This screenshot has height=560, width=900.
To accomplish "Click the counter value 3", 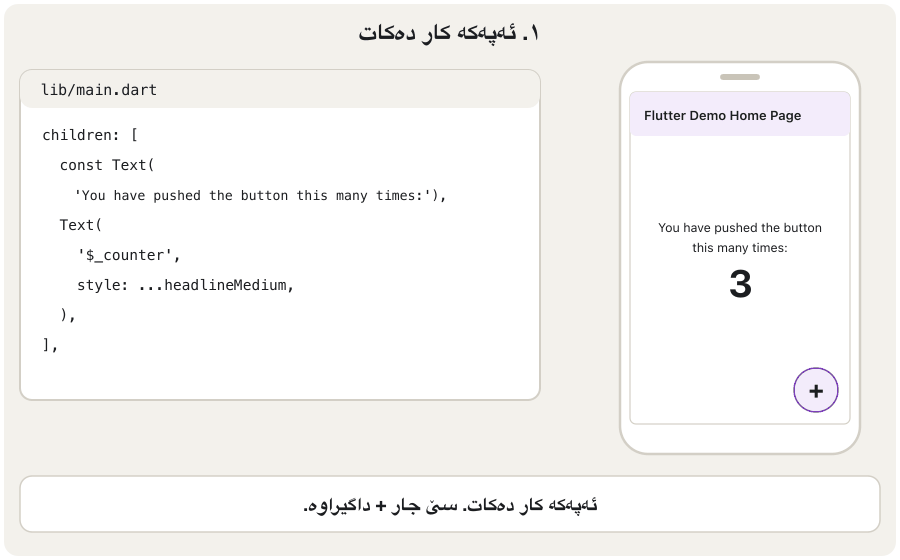I will 740,284.
